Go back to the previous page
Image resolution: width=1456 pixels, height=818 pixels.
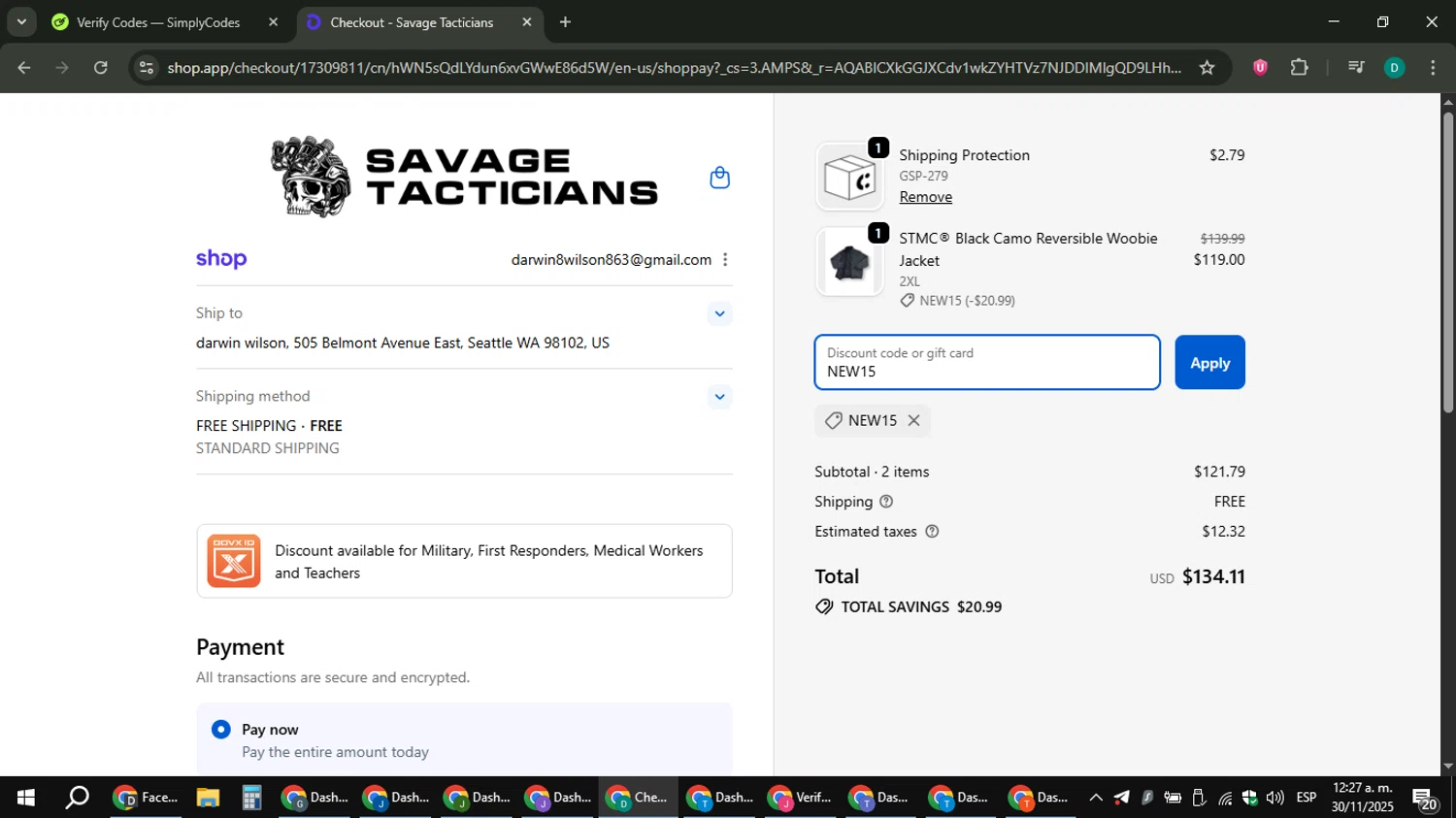[x=24, y=68]
